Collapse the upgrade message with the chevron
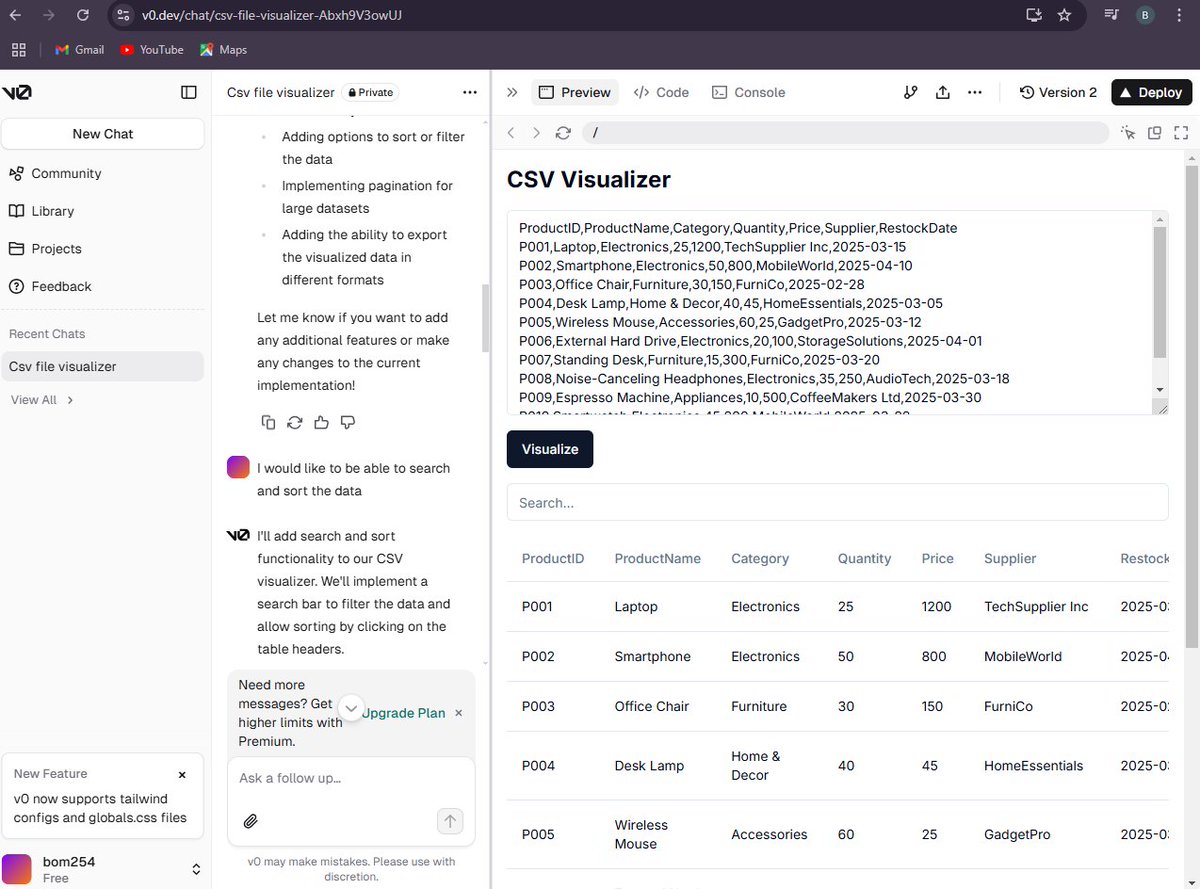1200x889 pixels. coord(351,707)
